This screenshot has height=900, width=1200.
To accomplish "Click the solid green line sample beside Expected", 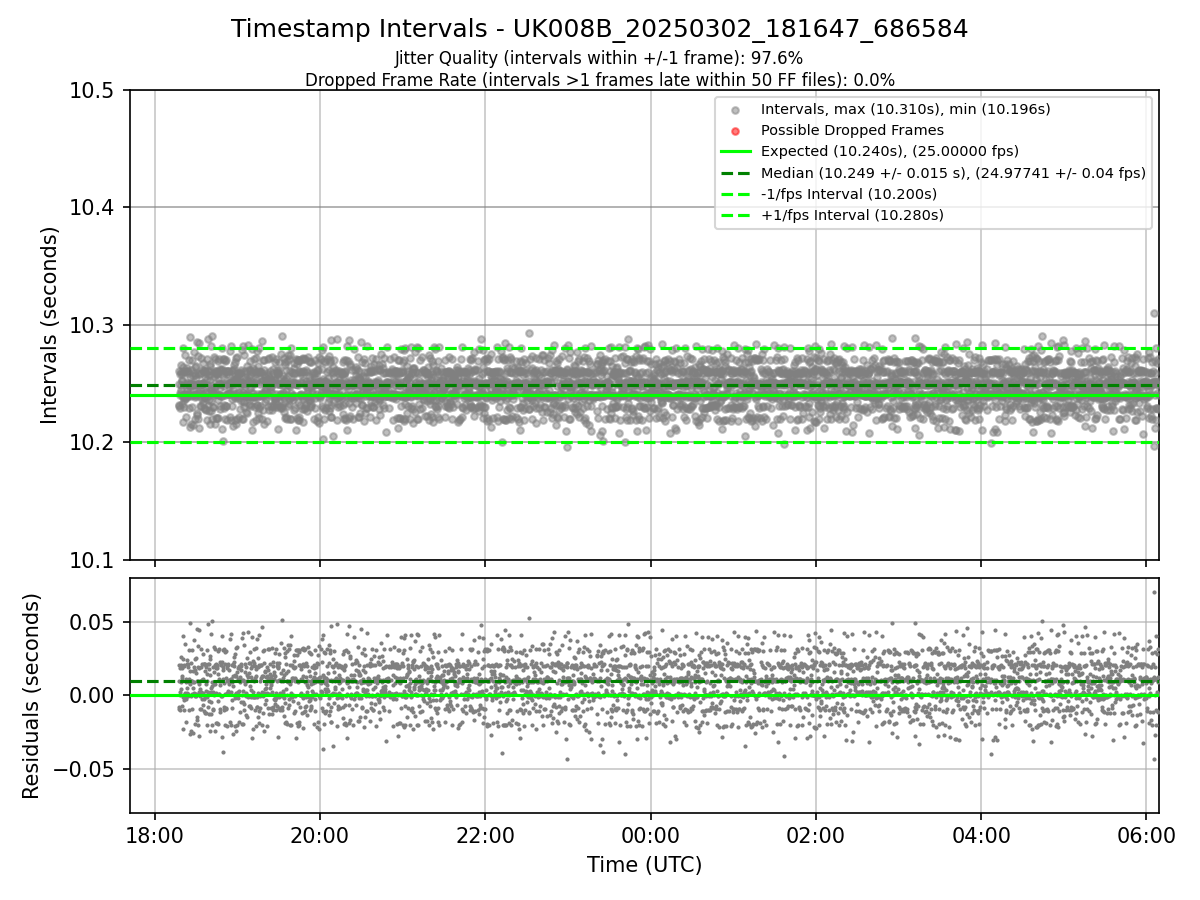I will tap(735, 152).
